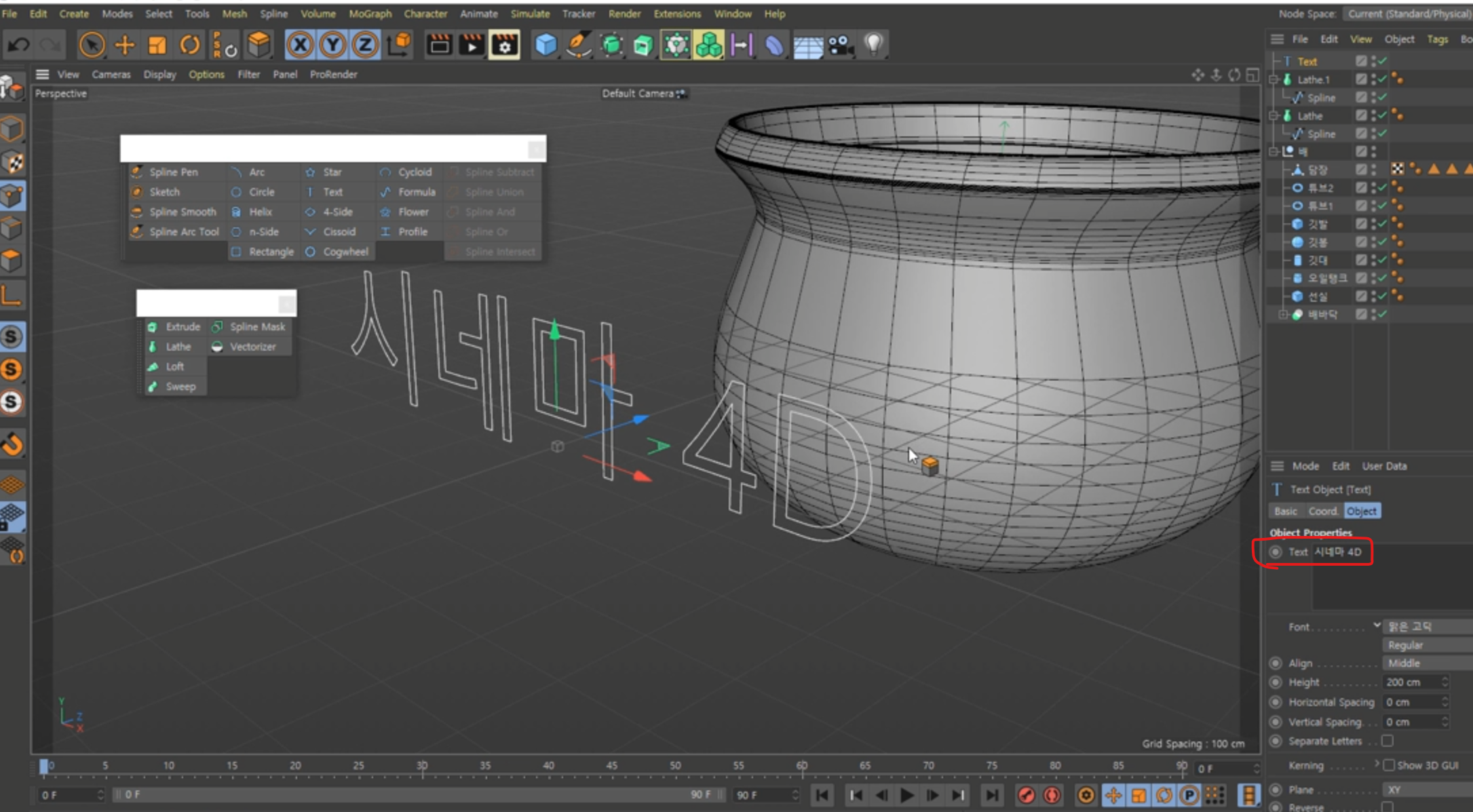Viewport: 1473px width, 812px height.
Task: Click the blue Cube primitive icon
Action: click(x=546, y=45)
